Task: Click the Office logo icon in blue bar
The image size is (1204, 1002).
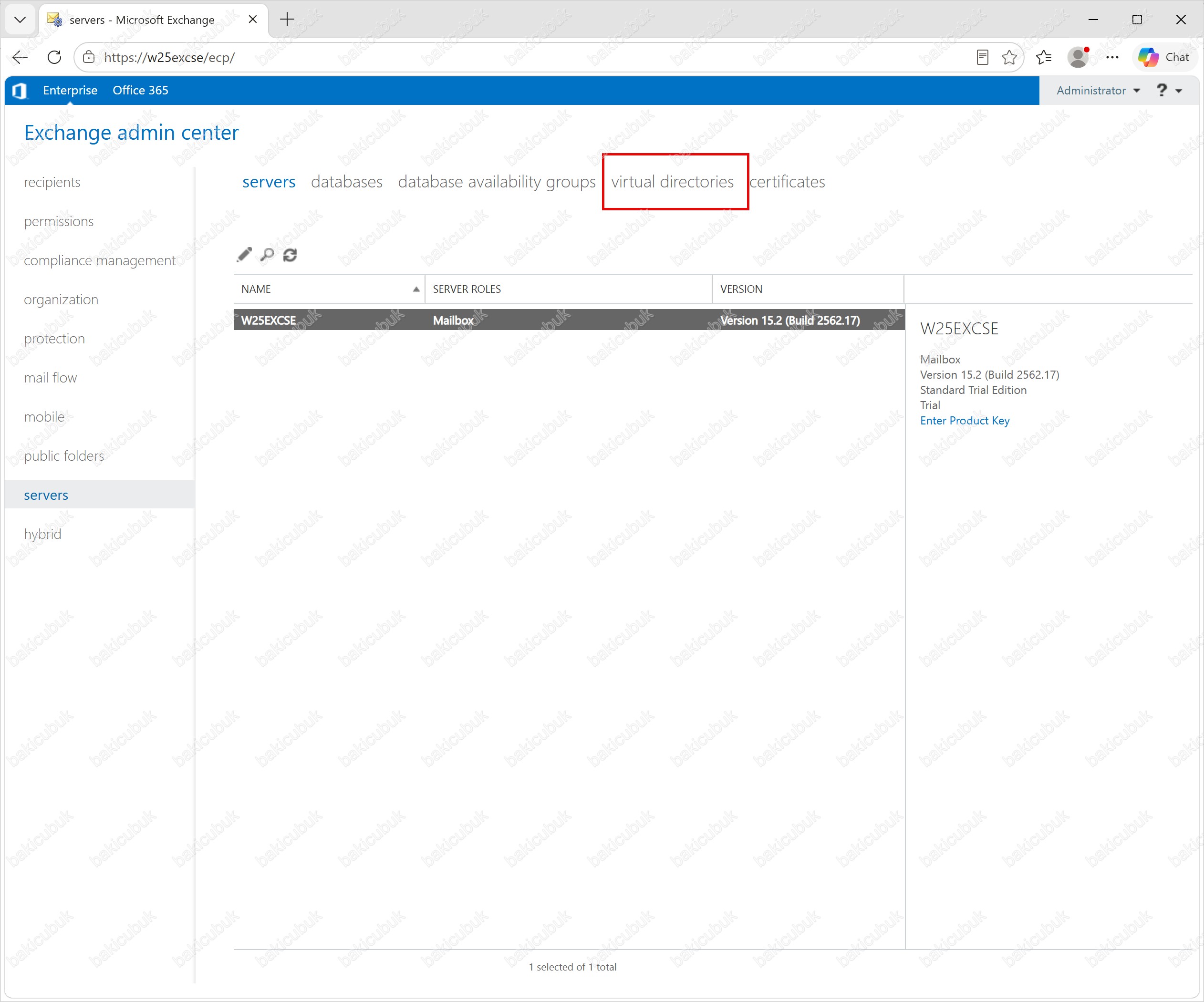Action: pyautogui.click(x=20, y=91)
